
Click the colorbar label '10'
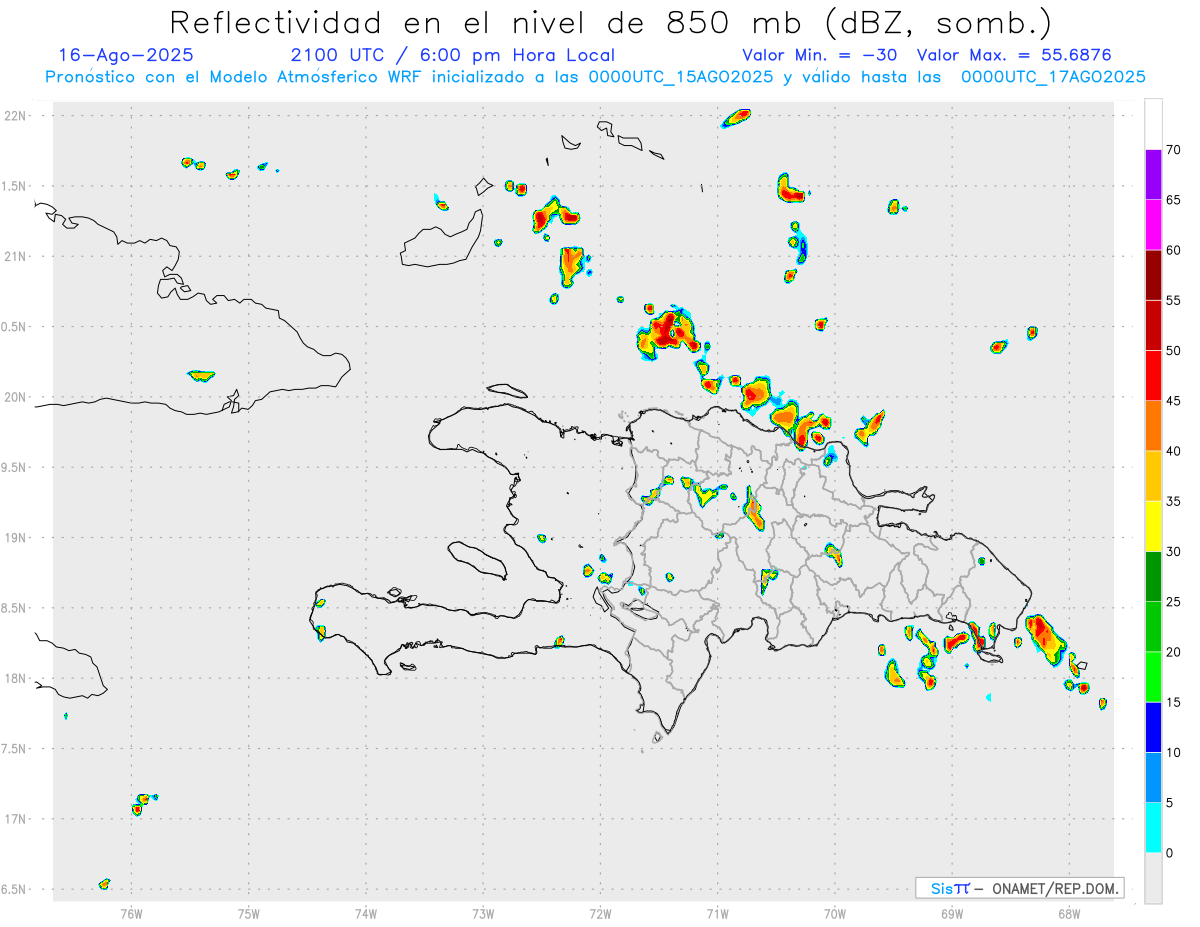point(1174,753)
